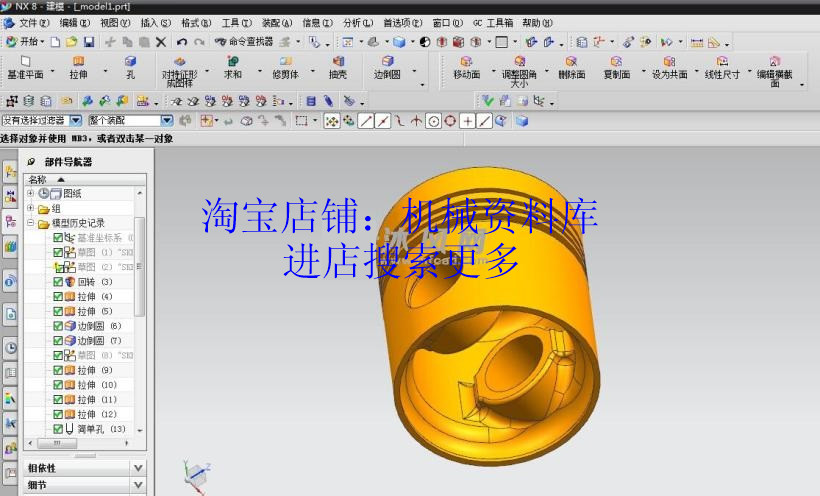Click the 开始 start button

pos(24,42)
